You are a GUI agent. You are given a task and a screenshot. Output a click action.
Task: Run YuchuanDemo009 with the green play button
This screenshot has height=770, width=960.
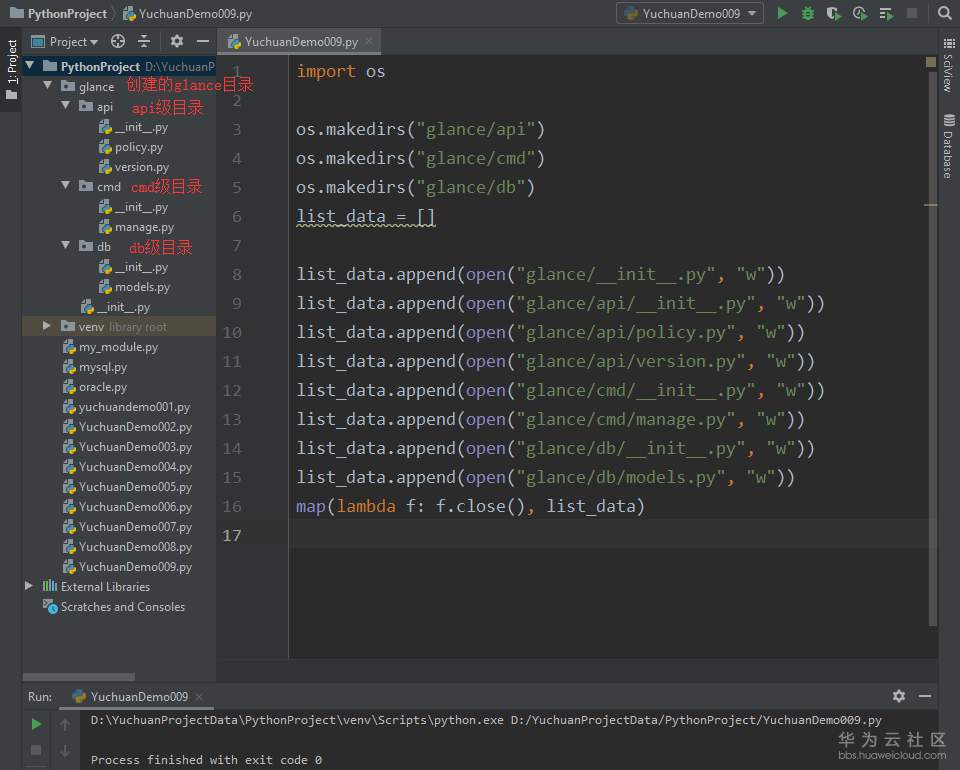click(782, 13)
